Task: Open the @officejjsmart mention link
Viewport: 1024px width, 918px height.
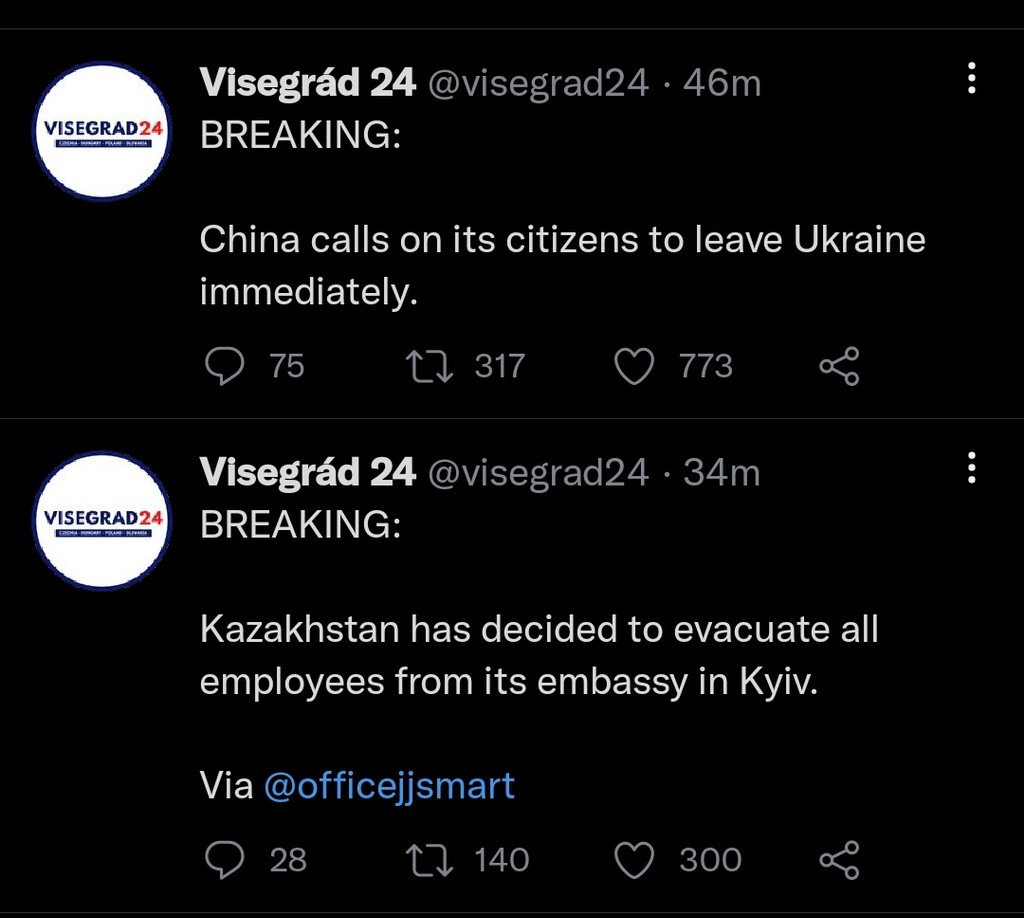Action: click(x=389, y=785)
